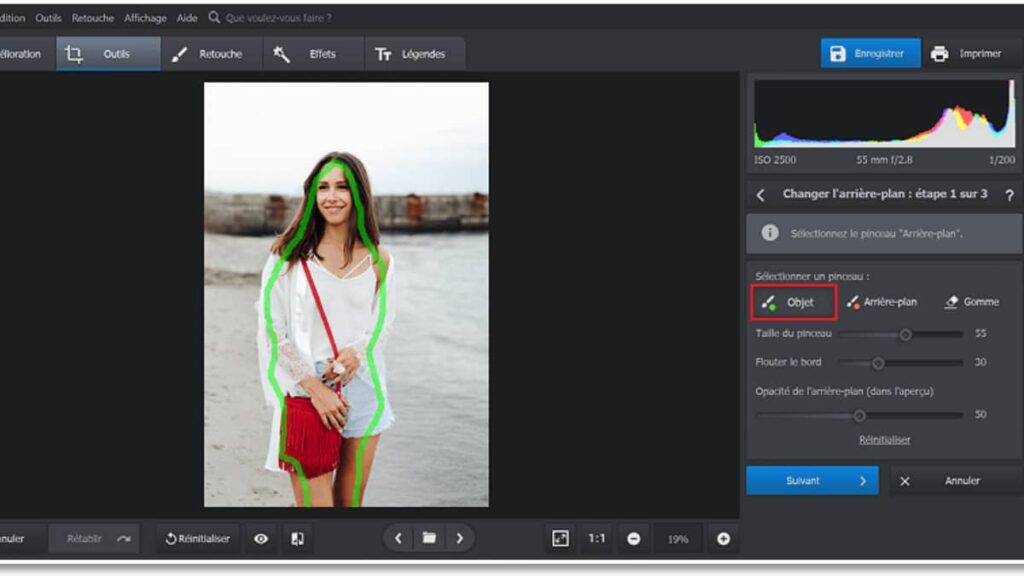Screen dimensions: 1024x576
Task: Open the Légendes tab
Action: (x=415, y=54)
